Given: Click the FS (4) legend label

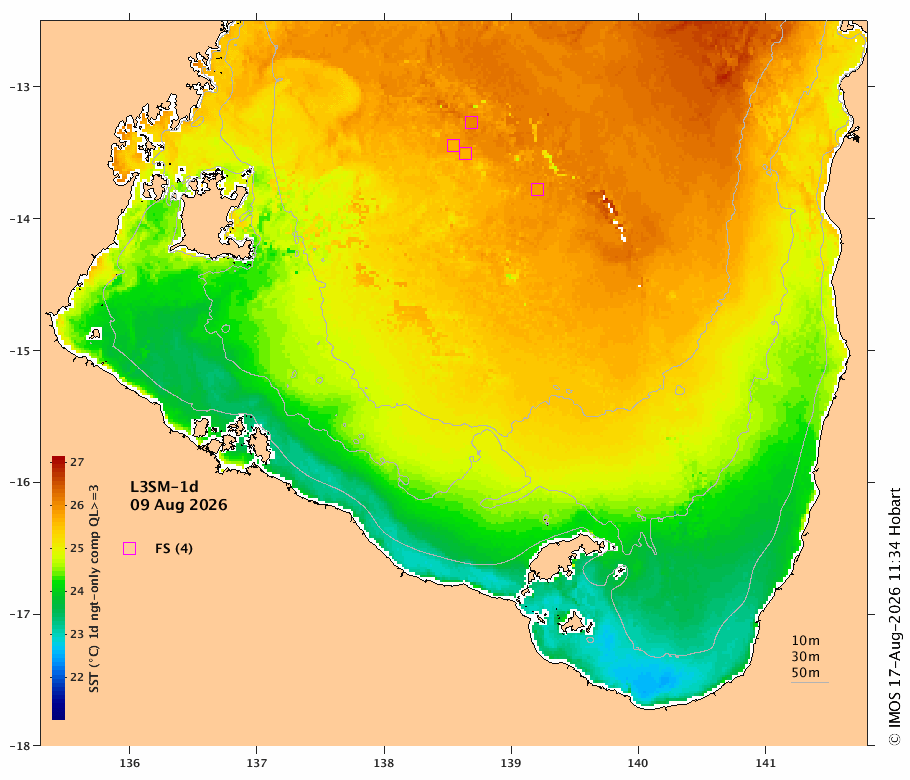Looking at the screenshot, I should click(x=174, y=548).
